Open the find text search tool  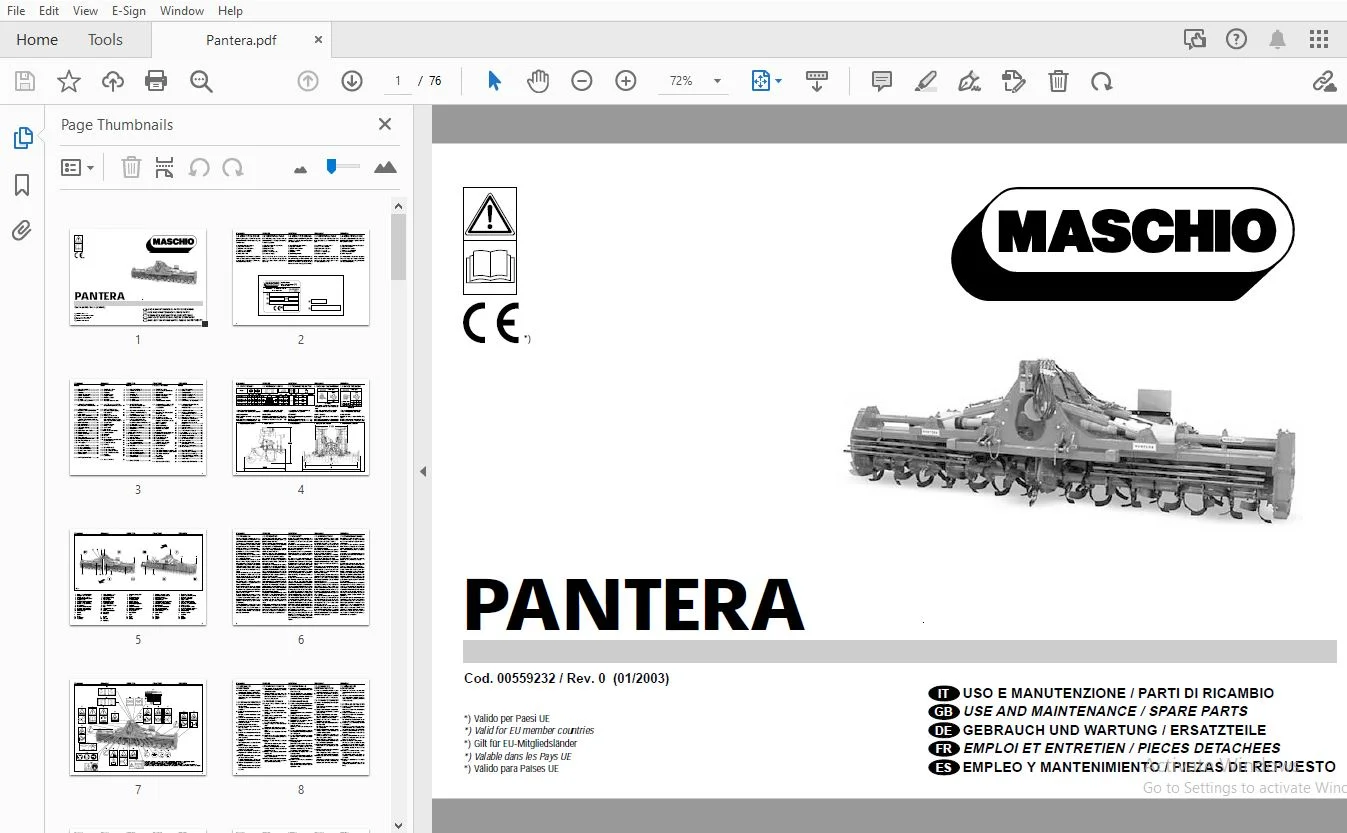point(201,81)
